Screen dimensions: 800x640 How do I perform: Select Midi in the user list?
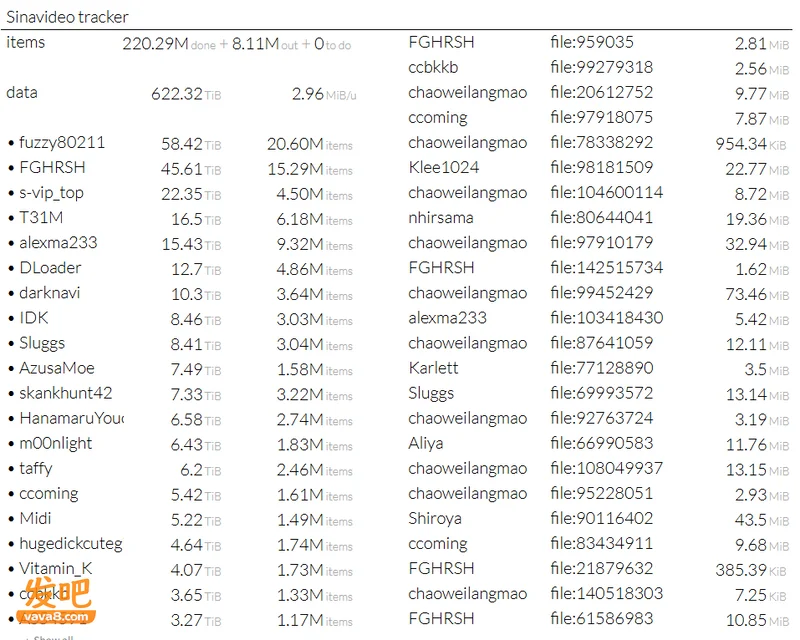35,519
